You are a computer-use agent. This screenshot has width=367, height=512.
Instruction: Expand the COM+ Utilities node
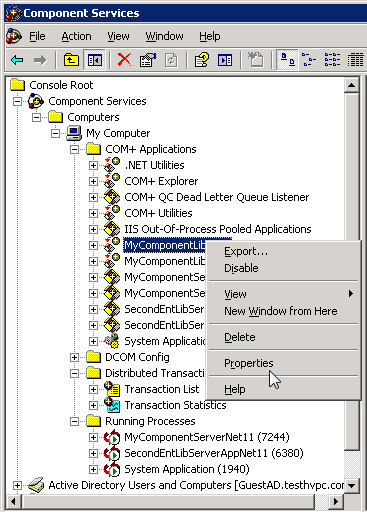(x=93, y=213)
